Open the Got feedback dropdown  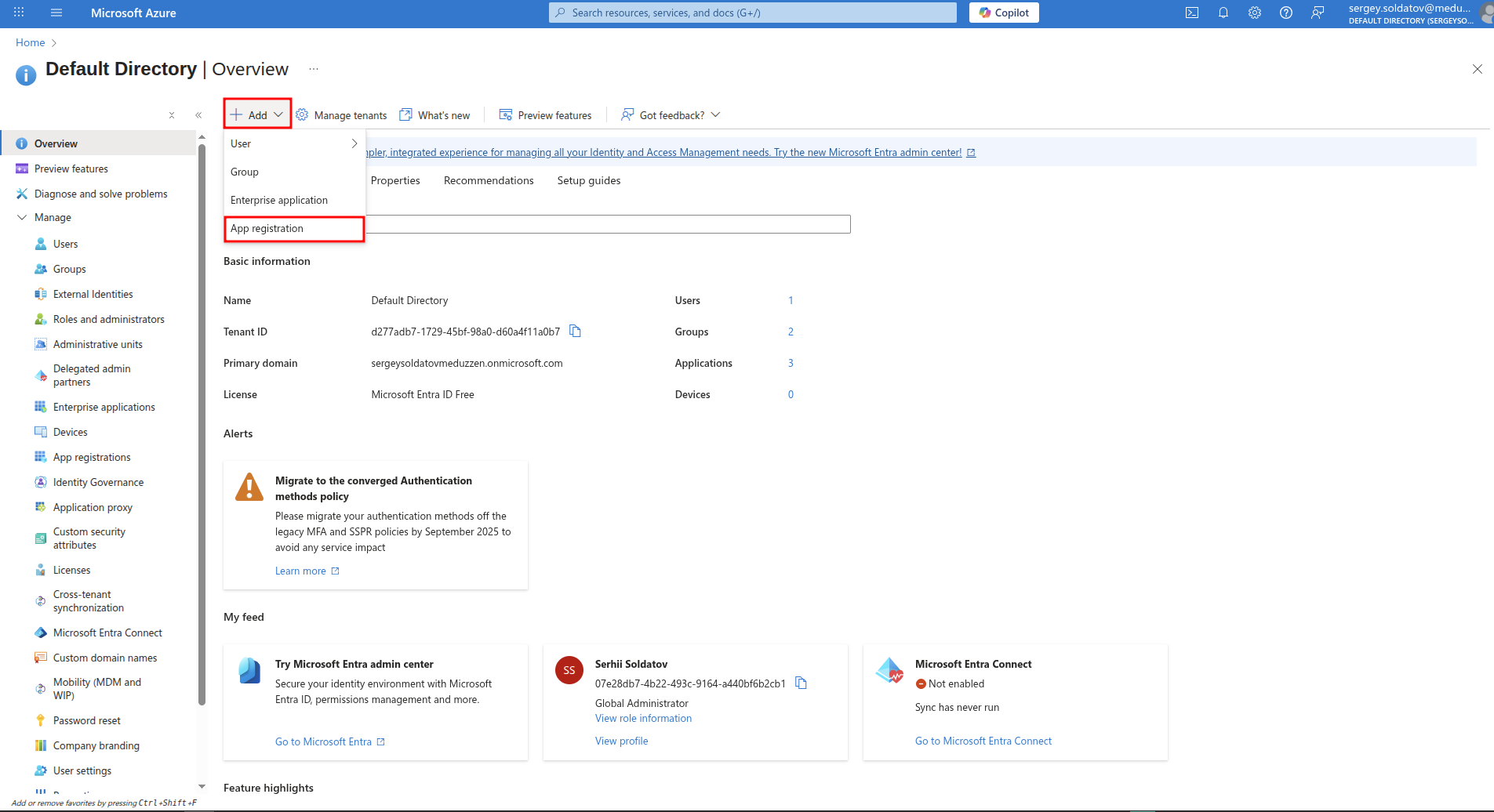[x=671, y=115]
